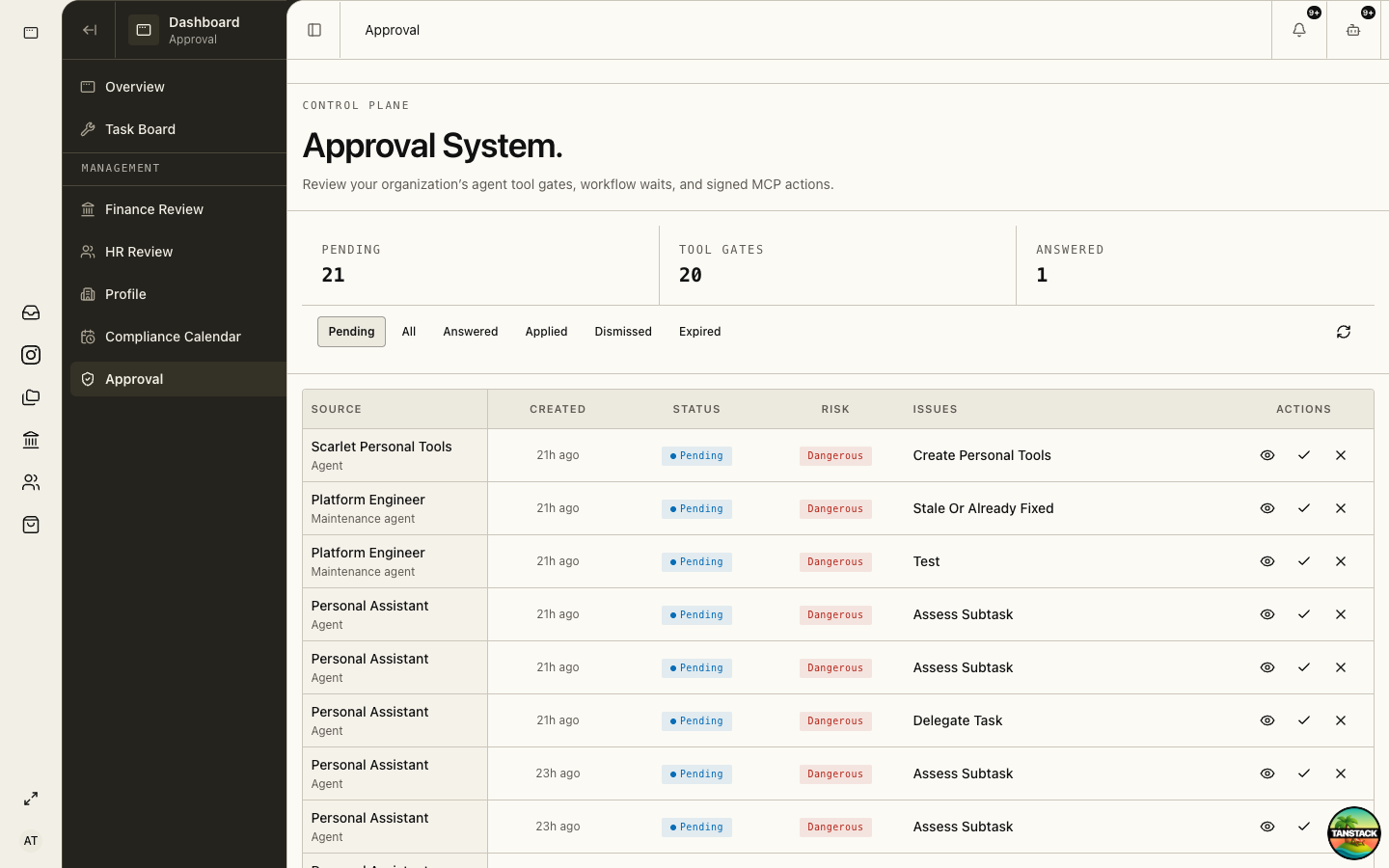Click the Status column header
The width and height of the screenshot is (1389, 868).
pyautogui.click(x=696, y=409)
